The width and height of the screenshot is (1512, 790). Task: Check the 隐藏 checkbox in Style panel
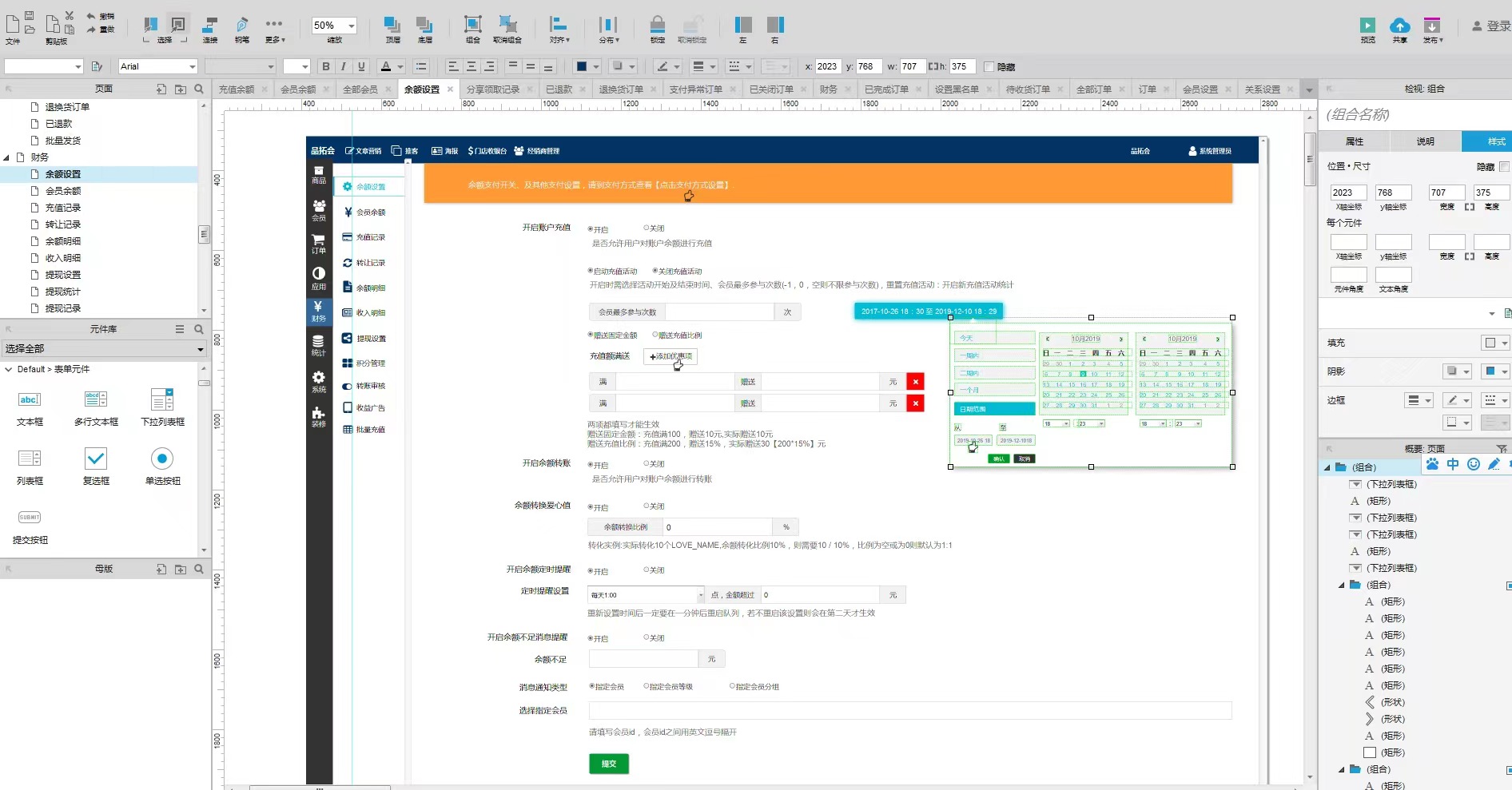coord(1504,166)
